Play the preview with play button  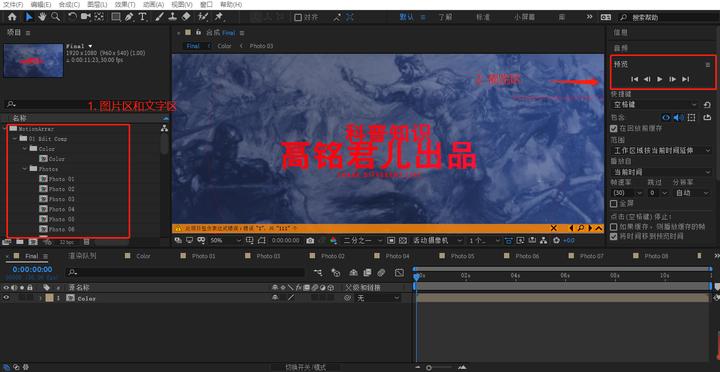[659, 79]
